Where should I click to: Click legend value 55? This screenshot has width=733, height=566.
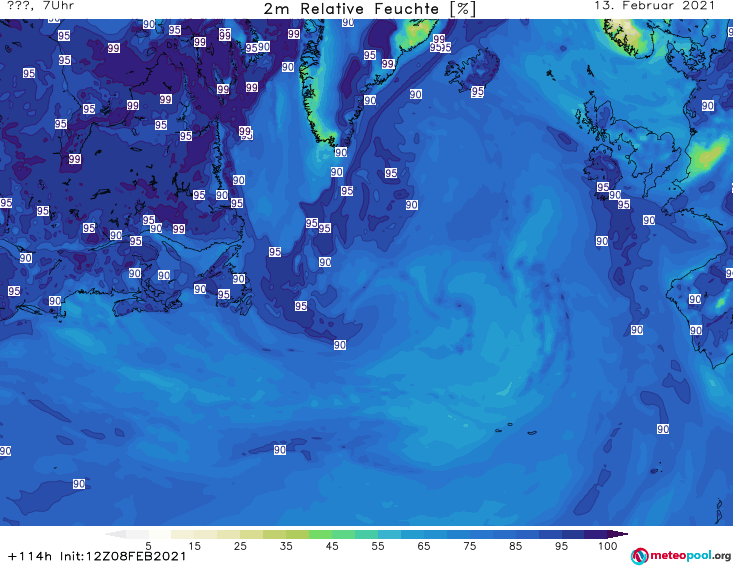(378, 546)
